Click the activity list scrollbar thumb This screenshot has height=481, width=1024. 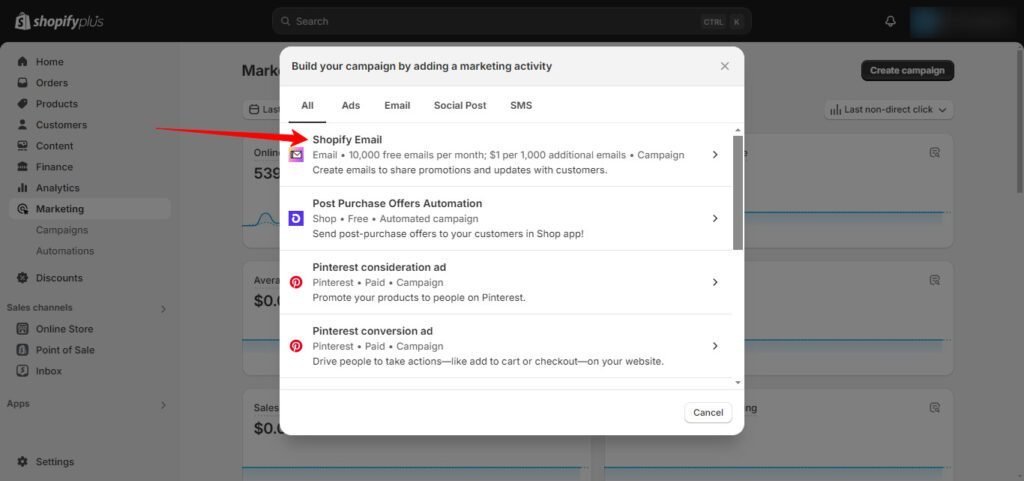[x=738, y=193]
